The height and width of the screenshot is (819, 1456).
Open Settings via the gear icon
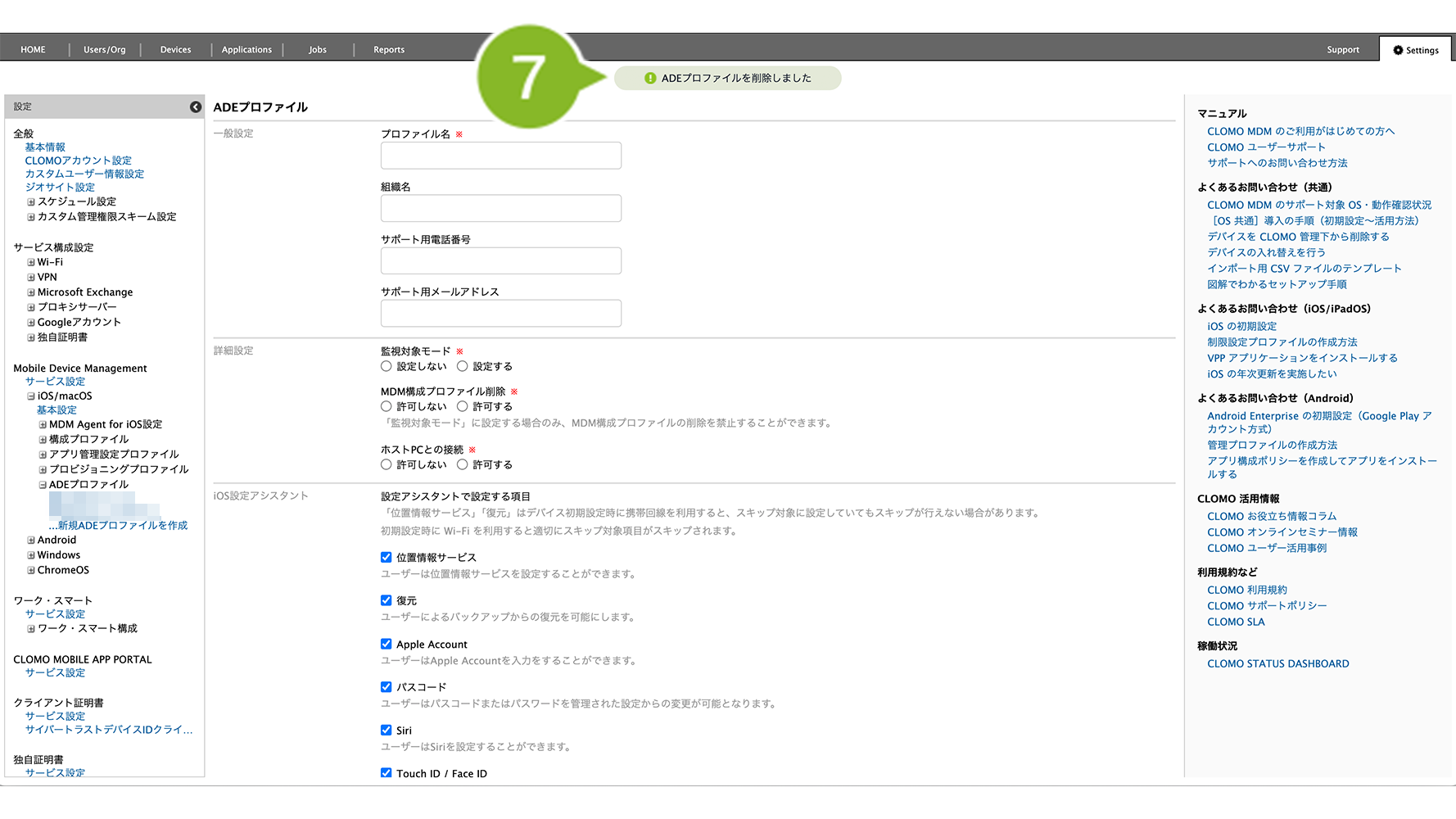click(x=1398, y=50)
